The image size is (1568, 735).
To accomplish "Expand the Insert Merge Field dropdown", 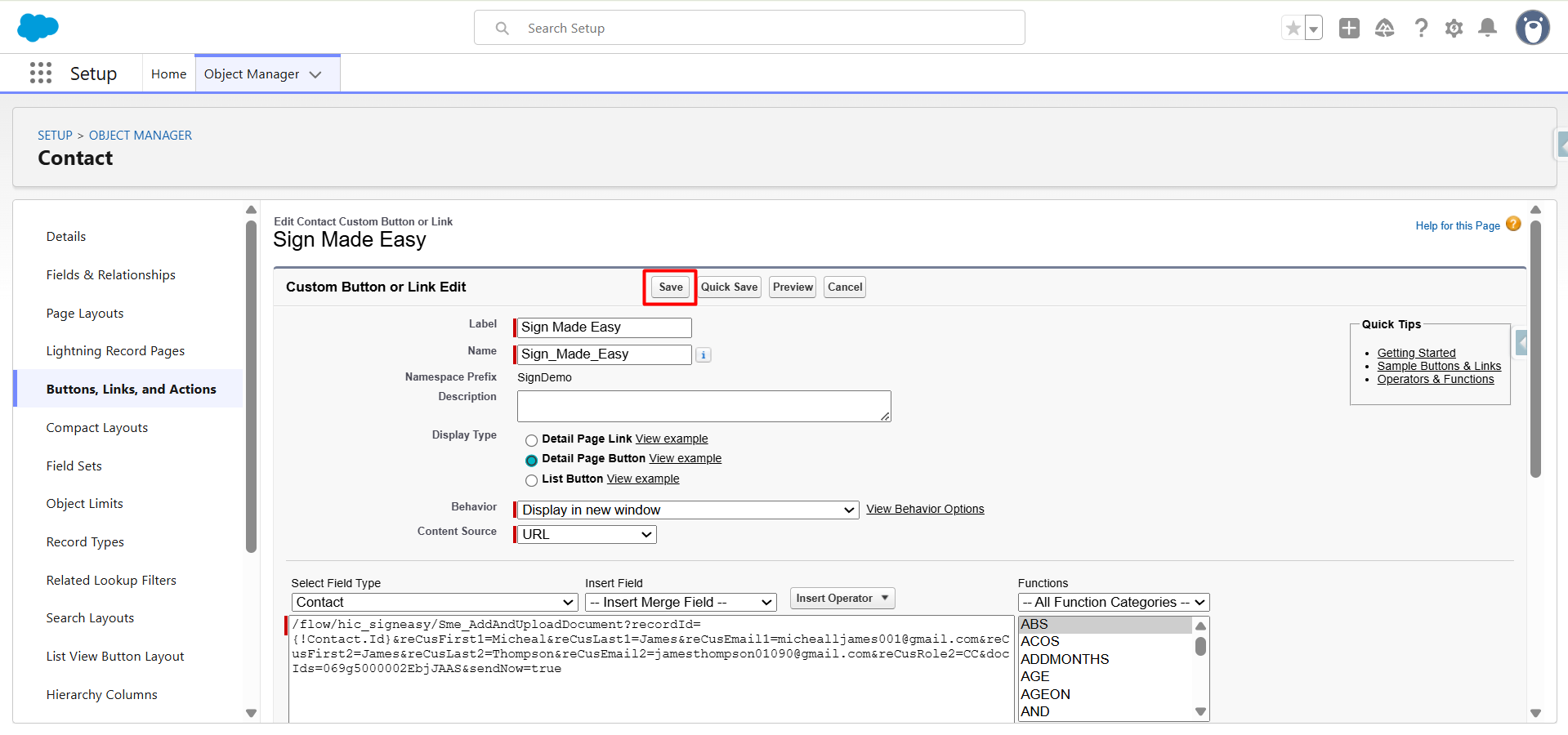I will (680, 603).
